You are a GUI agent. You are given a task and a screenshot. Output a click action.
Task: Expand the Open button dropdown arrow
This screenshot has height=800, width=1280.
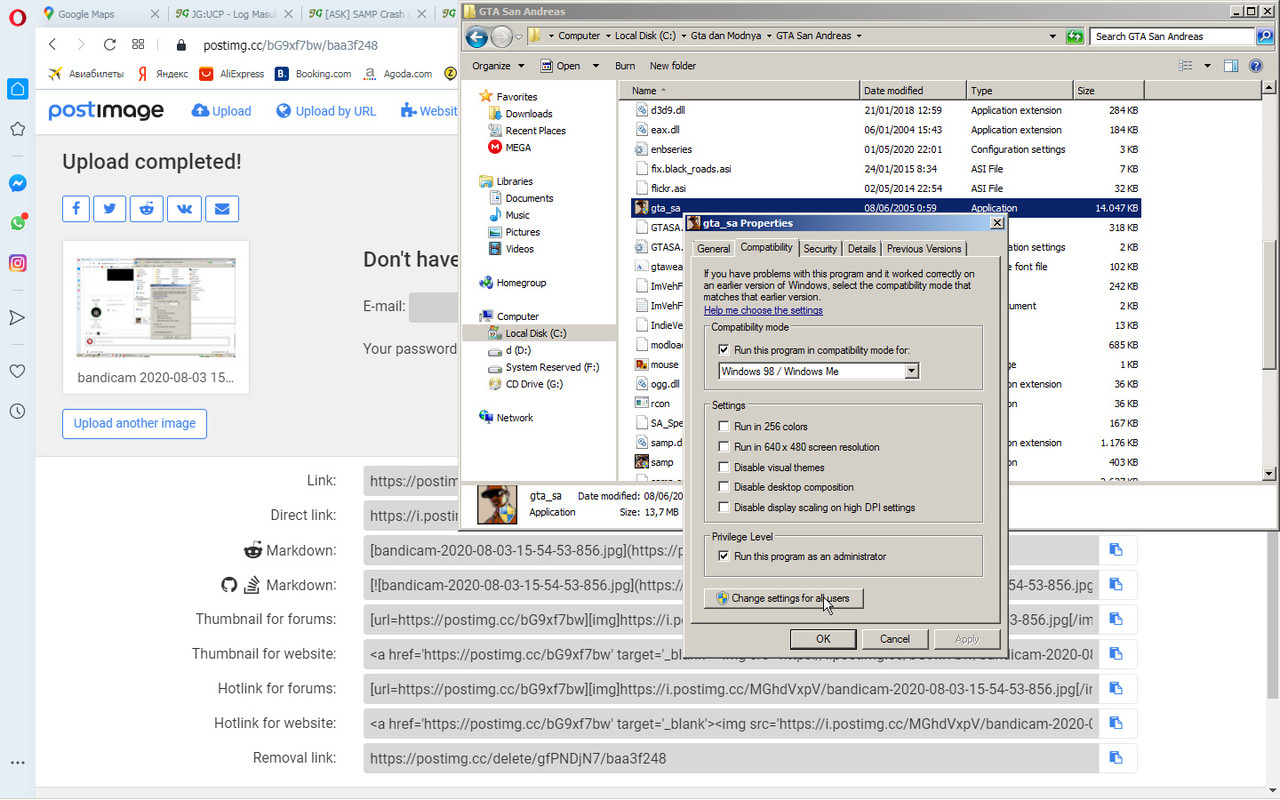595,66
